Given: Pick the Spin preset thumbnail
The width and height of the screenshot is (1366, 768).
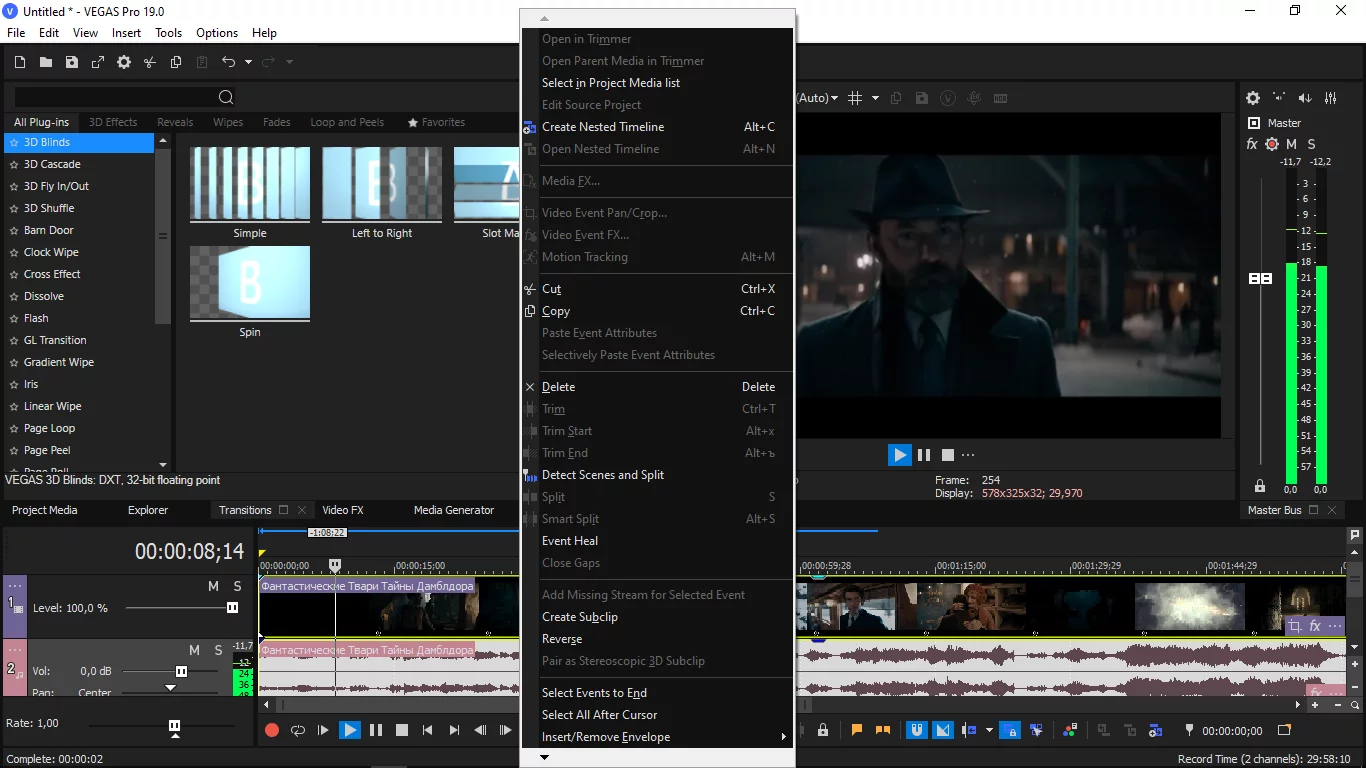Looking at the screenshot, I should tap(250, 284).
